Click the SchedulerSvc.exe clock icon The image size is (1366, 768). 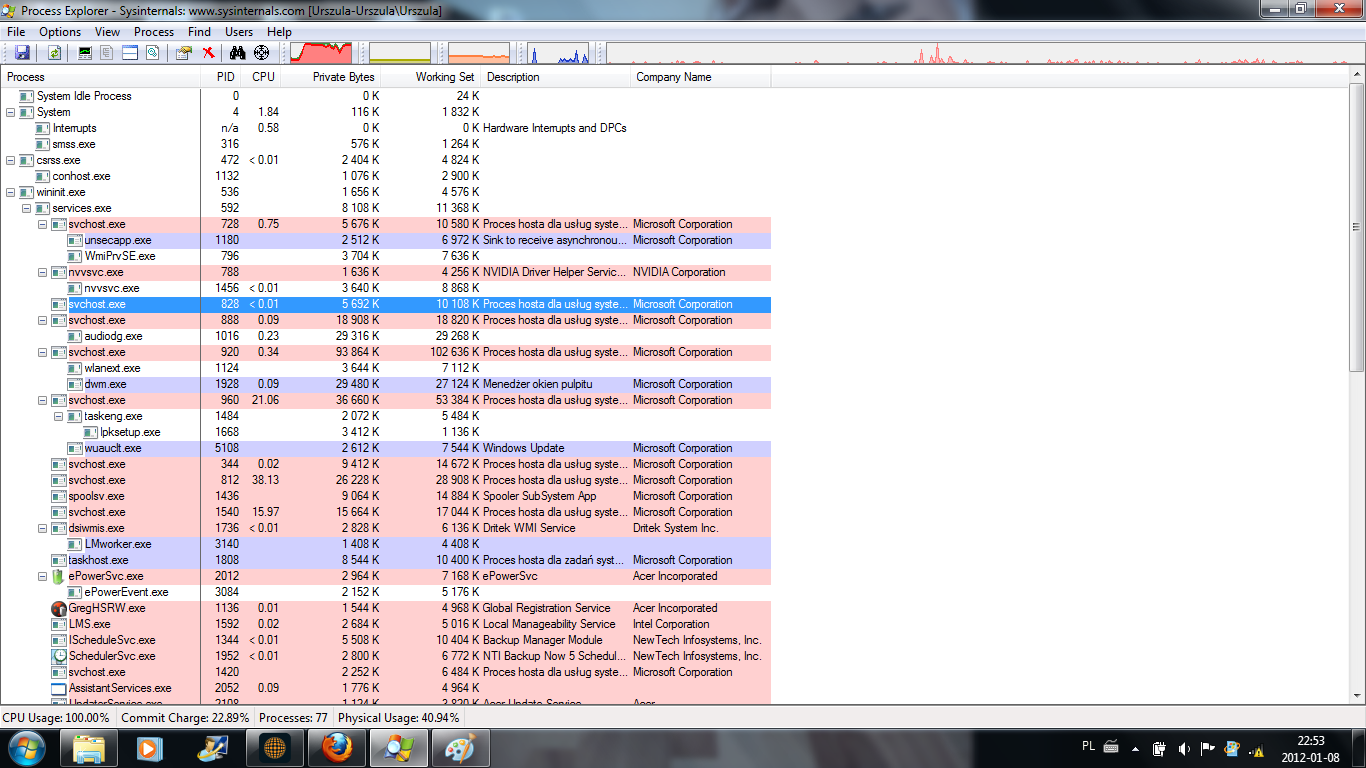pyautogui.click(x=59, y=656)
